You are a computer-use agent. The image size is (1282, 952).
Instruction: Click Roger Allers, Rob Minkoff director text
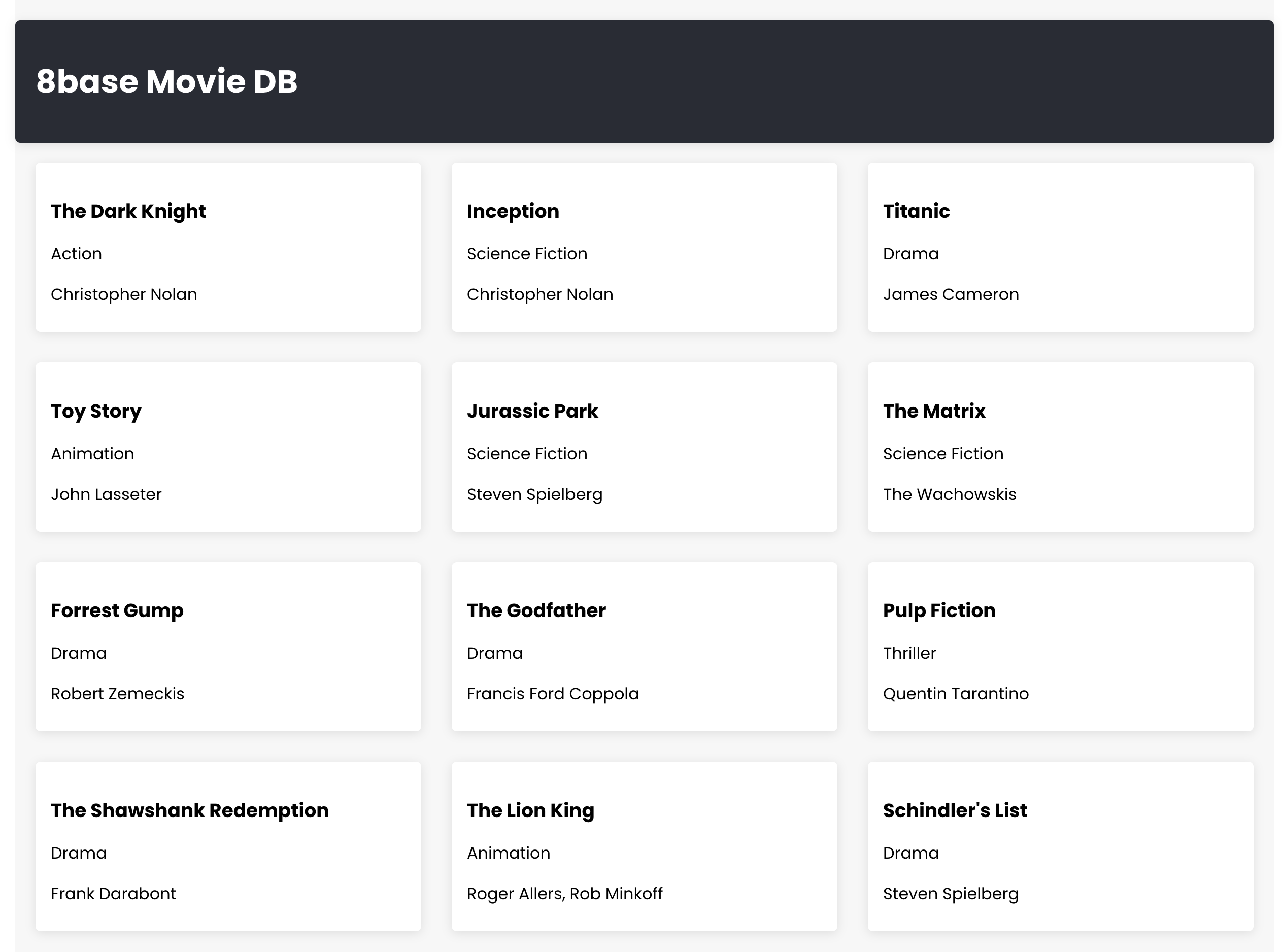click(565, 893)
